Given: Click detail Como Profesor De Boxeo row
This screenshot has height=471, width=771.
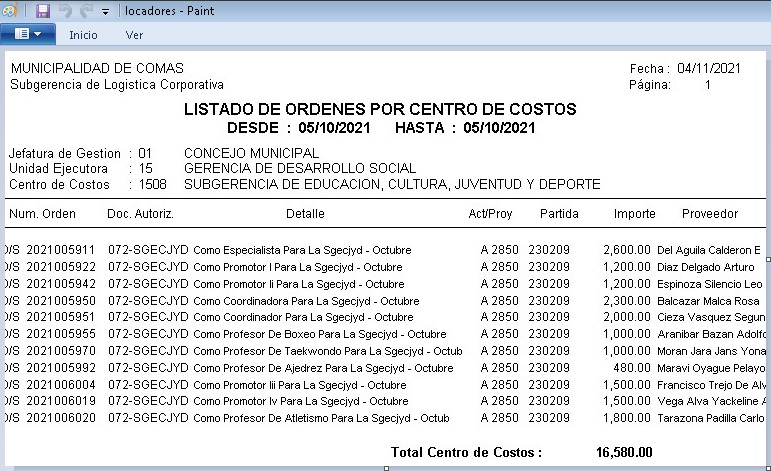Looking at the screenshot, I should 320,334.
